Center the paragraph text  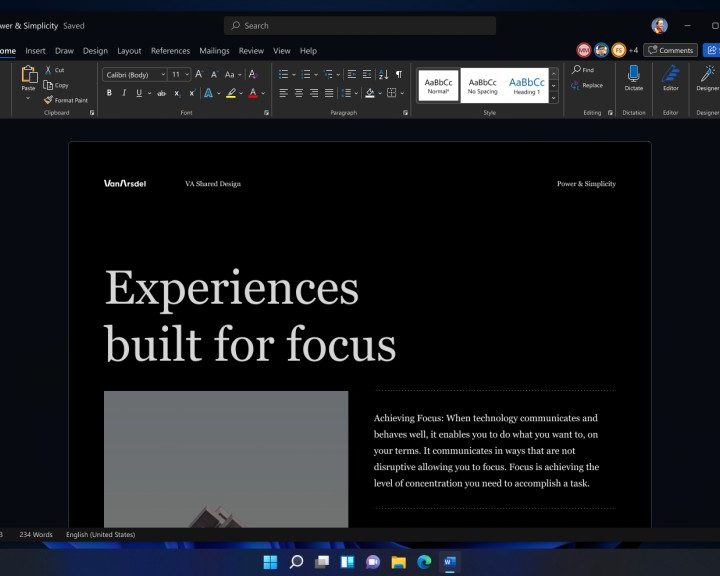tap(298, 93)
